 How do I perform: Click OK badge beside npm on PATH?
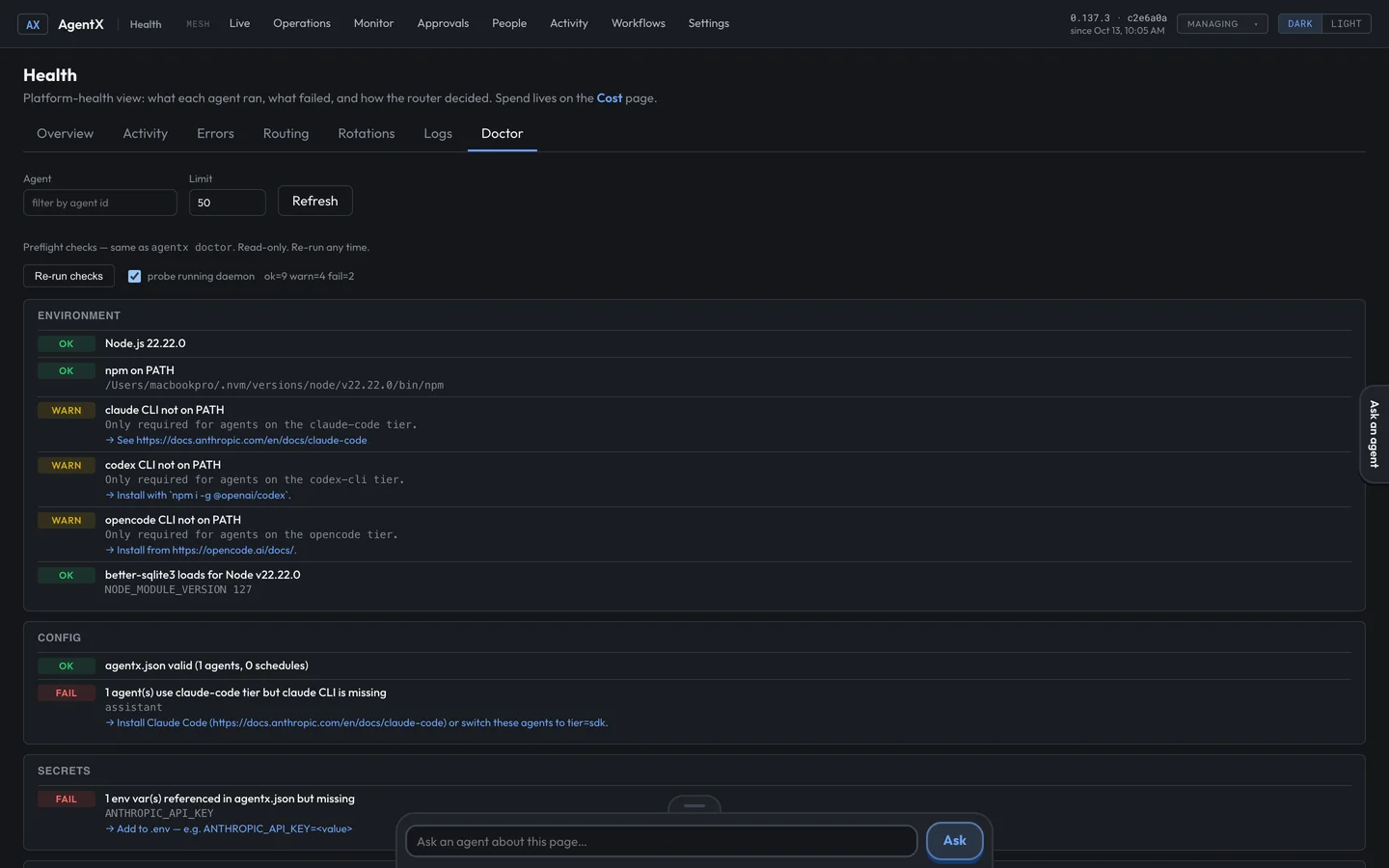tap(67, 371)
